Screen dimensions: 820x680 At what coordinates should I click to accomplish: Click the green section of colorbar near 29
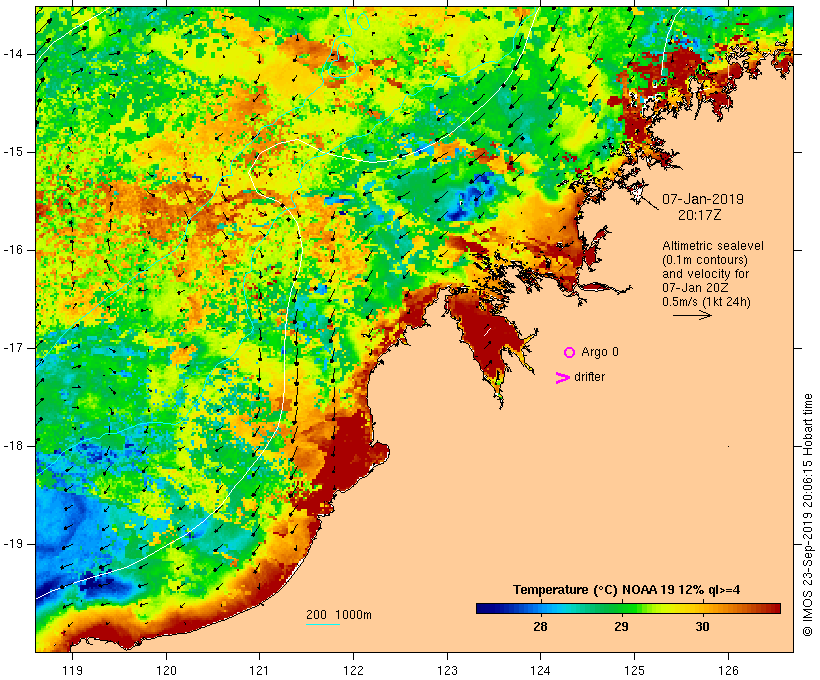622,608
